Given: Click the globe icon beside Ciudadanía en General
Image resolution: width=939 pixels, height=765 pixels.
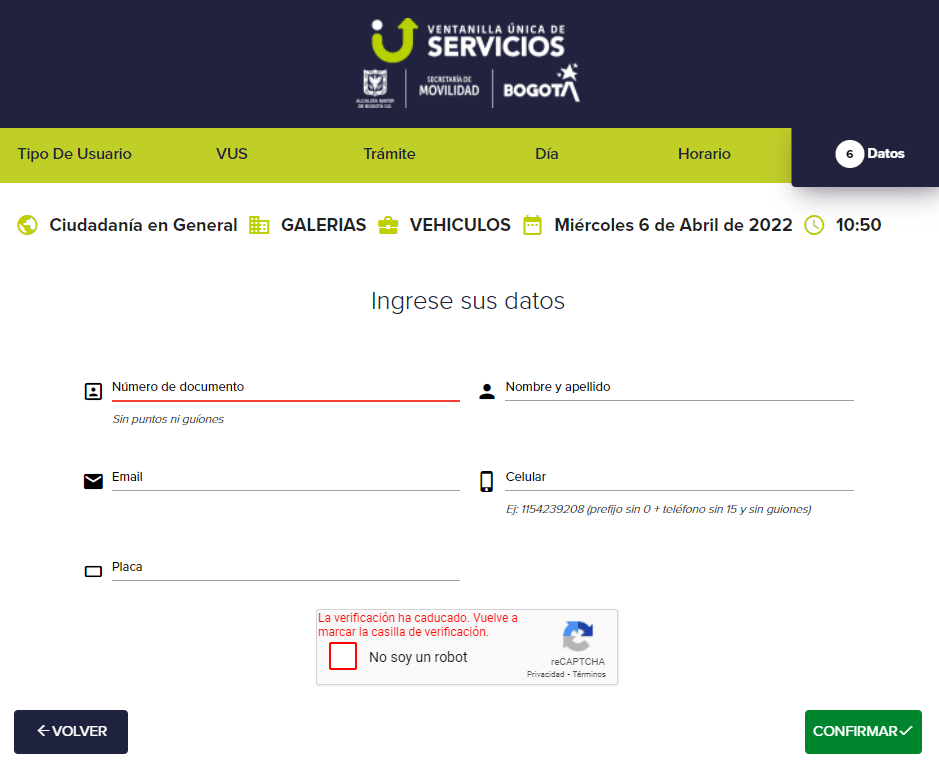Looking at the screenshot, I should tap(25, 224).
